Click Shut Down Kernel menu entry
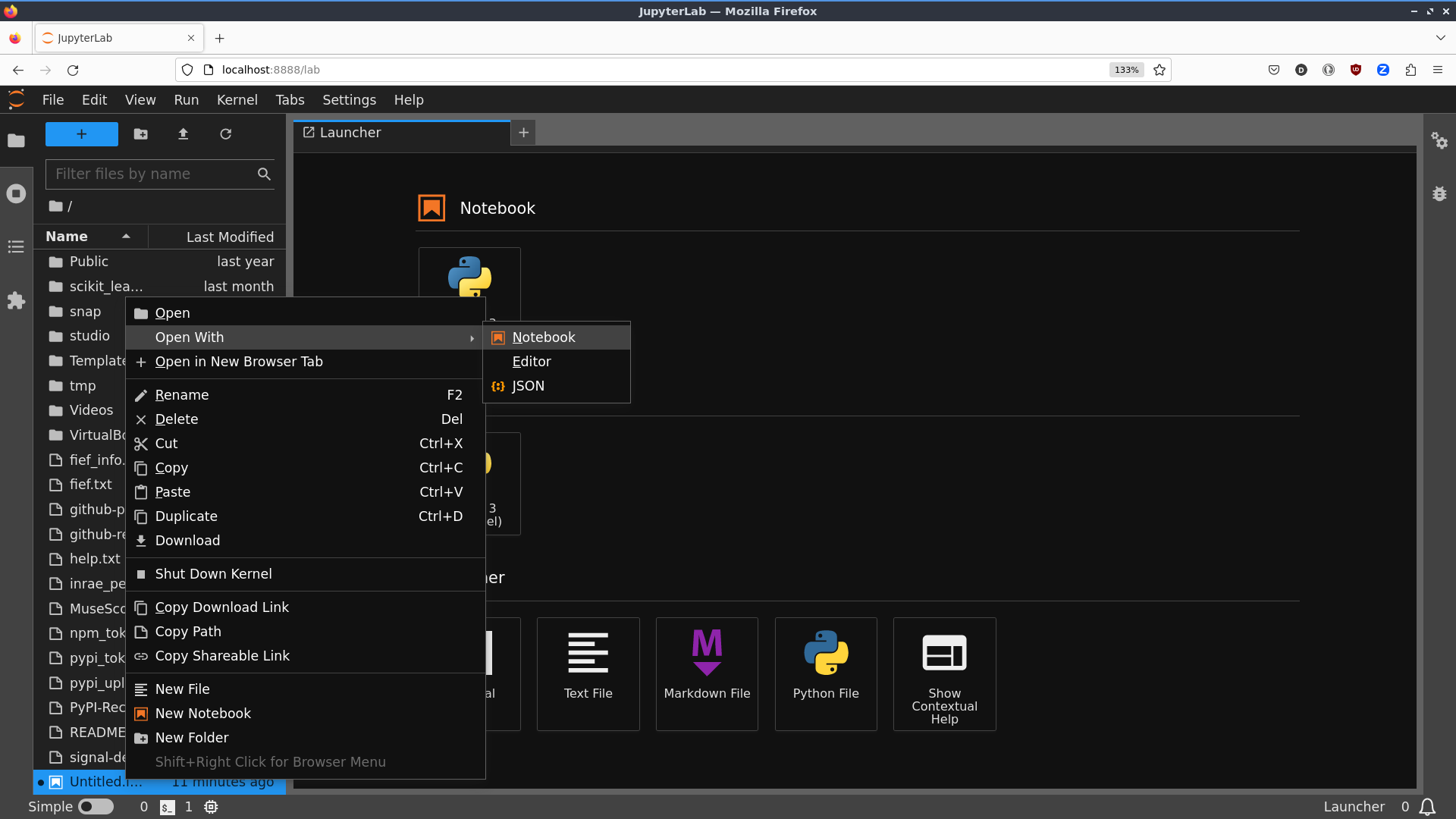This screenshot has width=1456, height=819. [213, 574]
